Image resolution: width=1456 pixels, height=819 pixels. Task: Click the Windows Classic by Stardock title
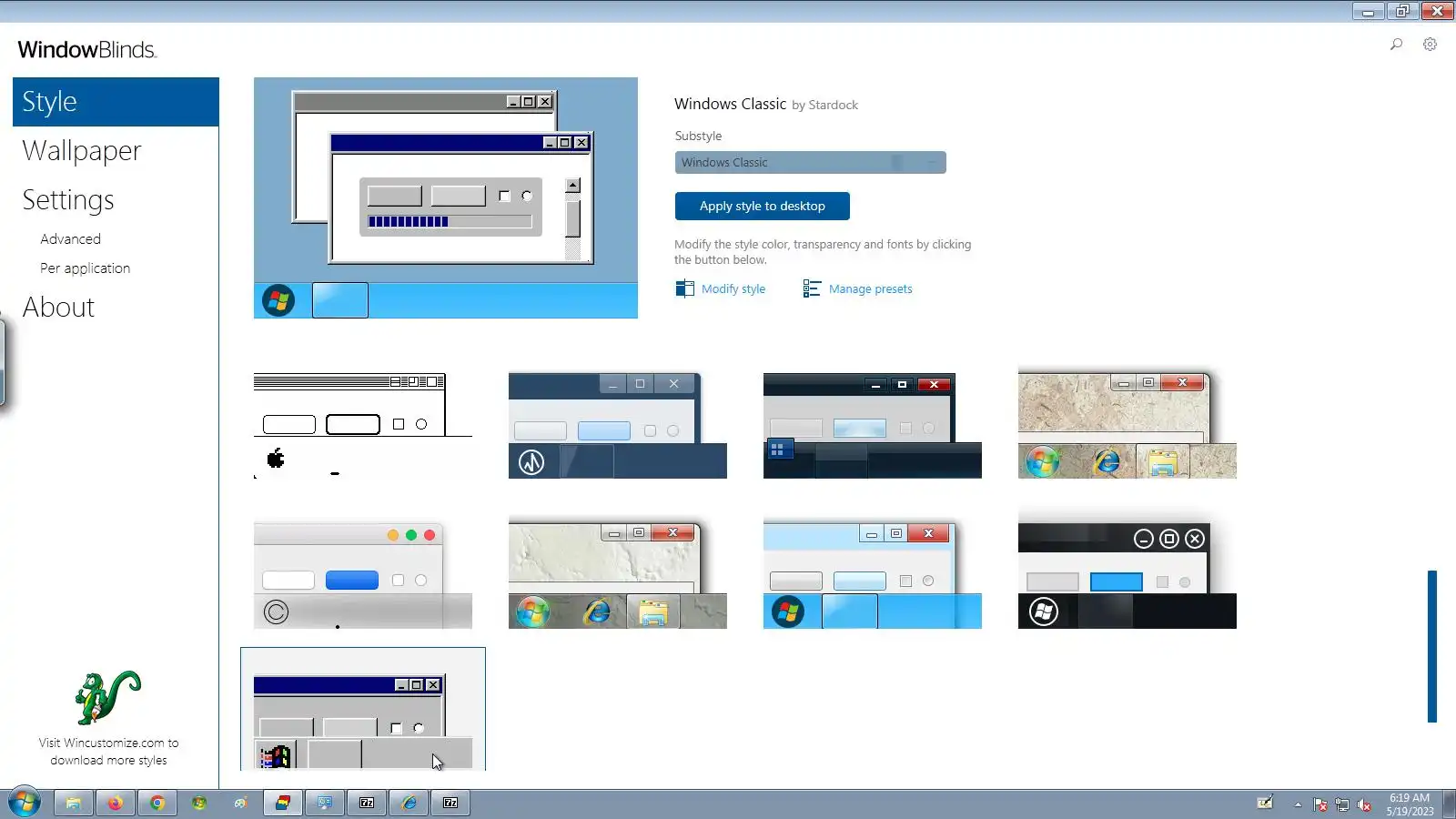pos(766,104)
